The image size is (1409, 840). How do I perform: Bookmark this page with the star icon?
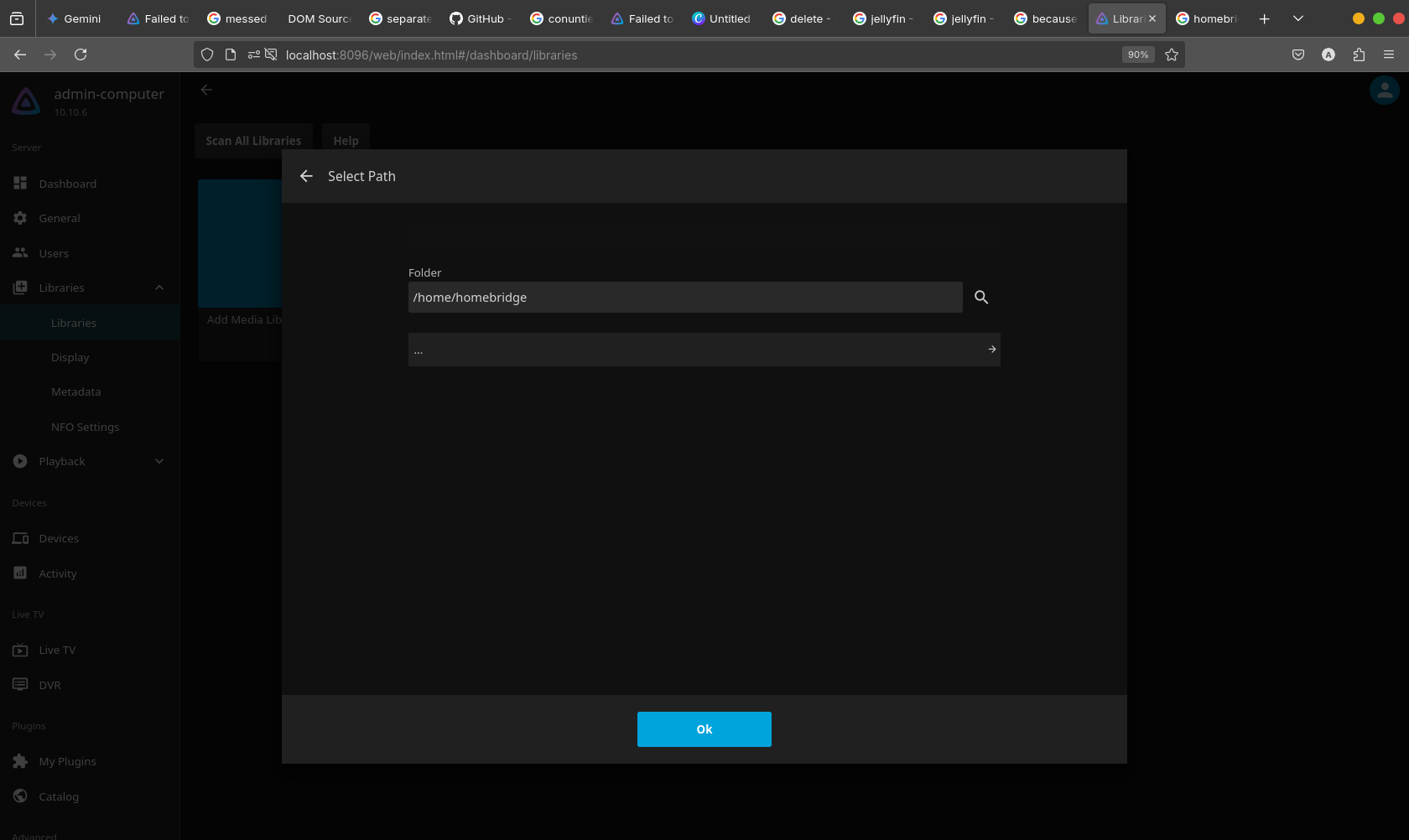[1172, 54]
